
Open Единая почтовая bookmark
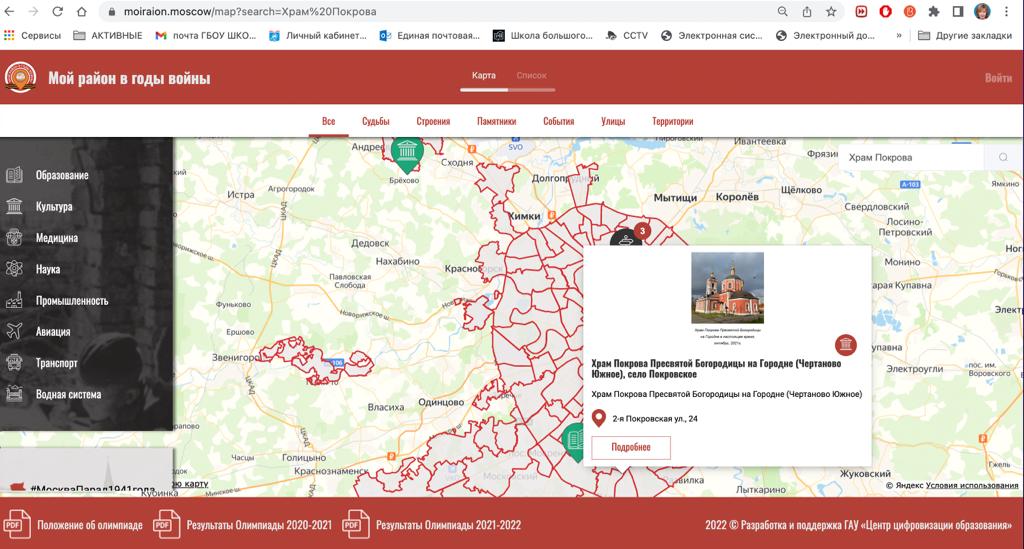tap(430, 35)
